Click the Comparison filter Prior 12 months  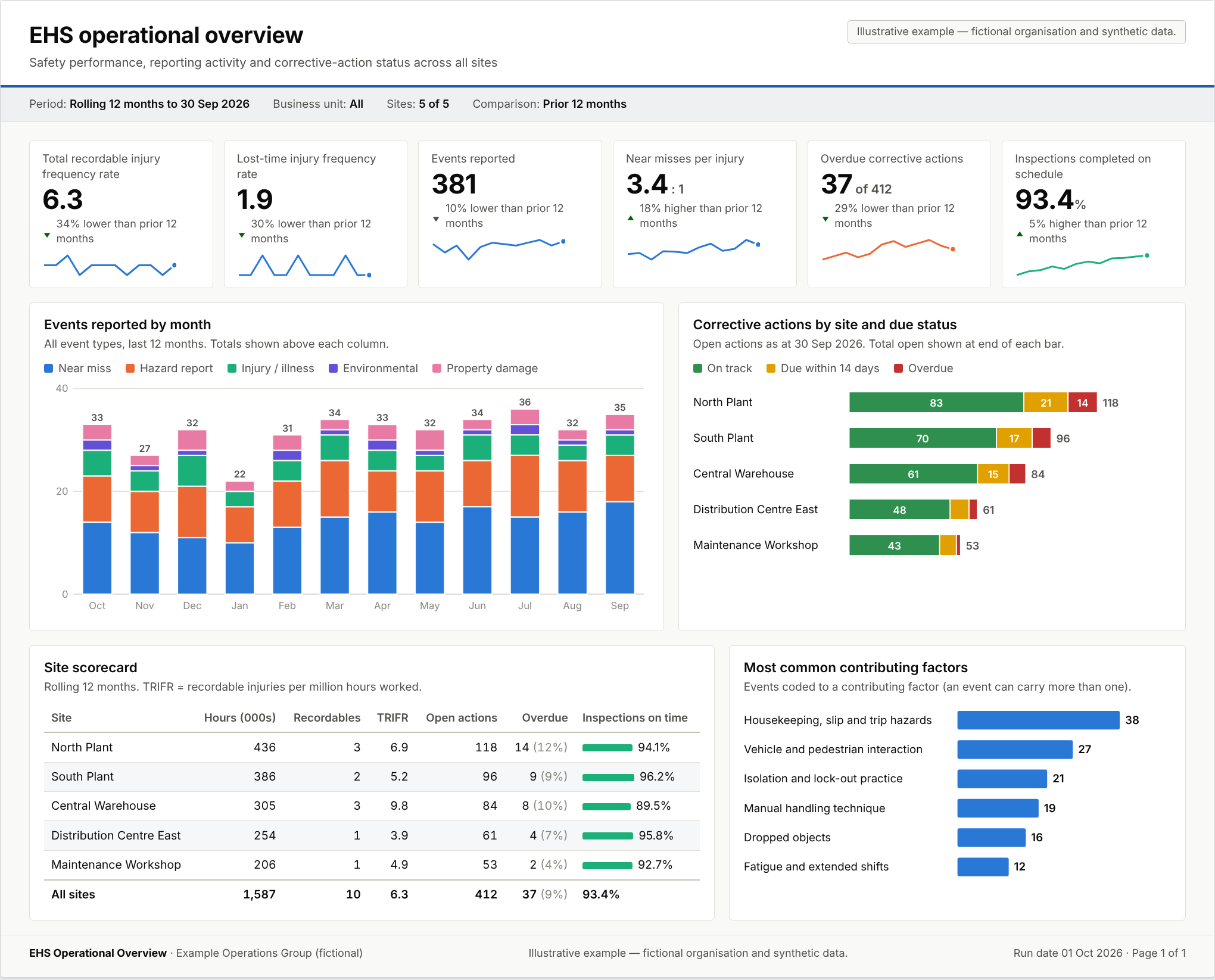point(584,104)
